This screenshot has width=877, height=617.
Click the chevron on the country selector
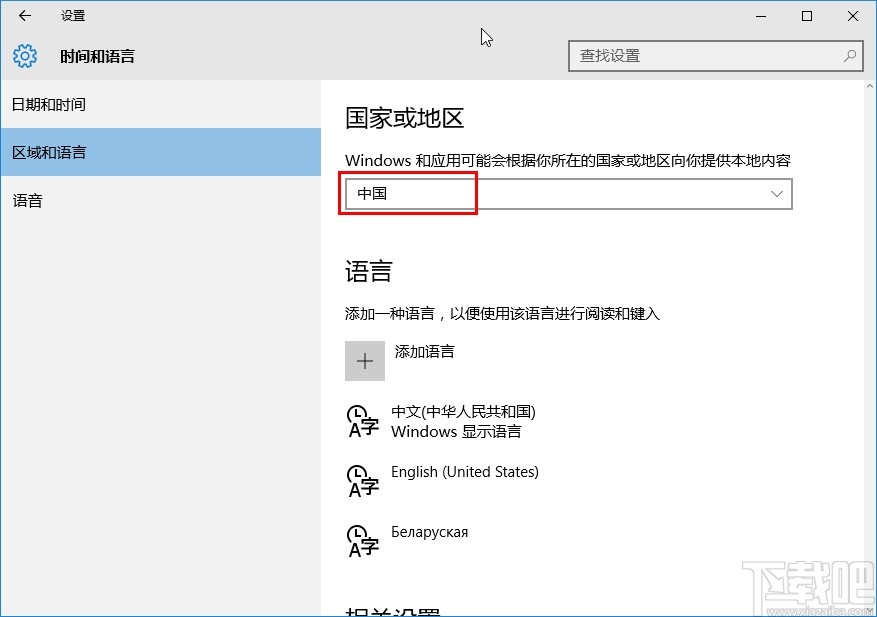(777, 193)
